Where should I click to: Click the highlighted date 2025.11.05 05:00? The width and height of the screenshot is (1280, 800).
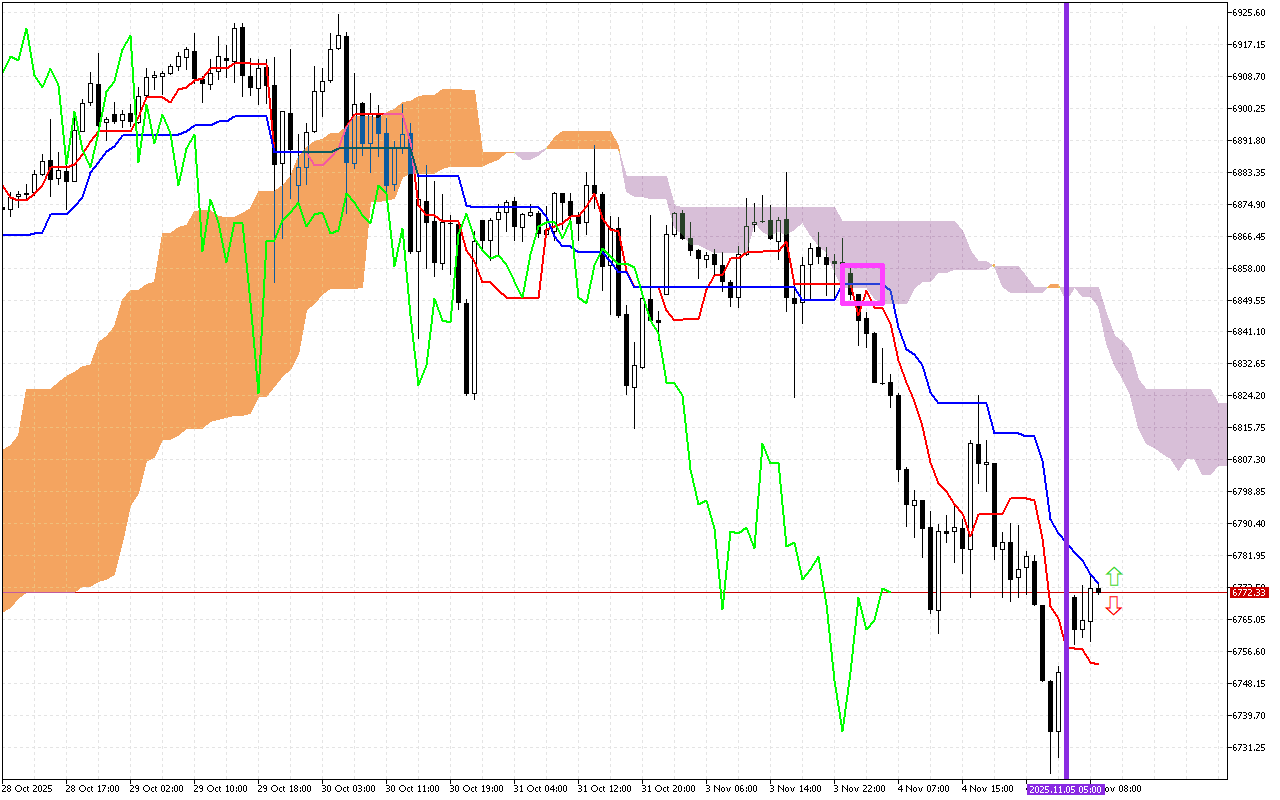1066,789
